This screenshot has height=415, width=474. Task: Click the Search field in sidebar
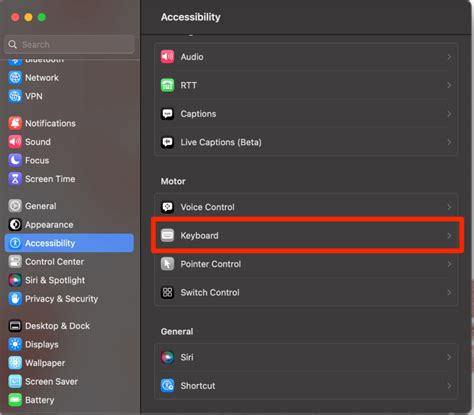click(69, 44)
